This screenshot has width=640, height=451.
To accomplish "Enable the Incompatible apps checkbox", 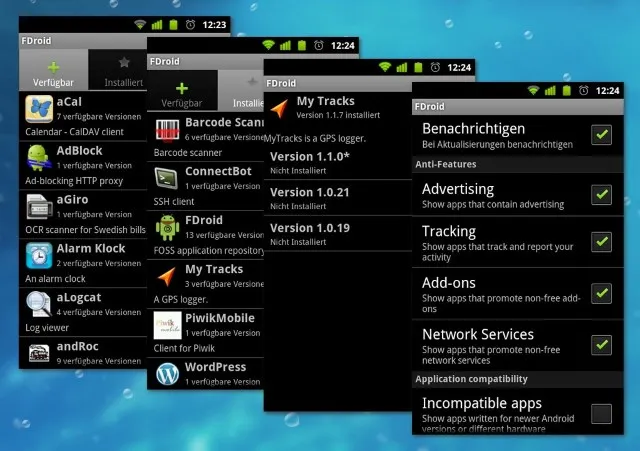I will click(601, 414).
